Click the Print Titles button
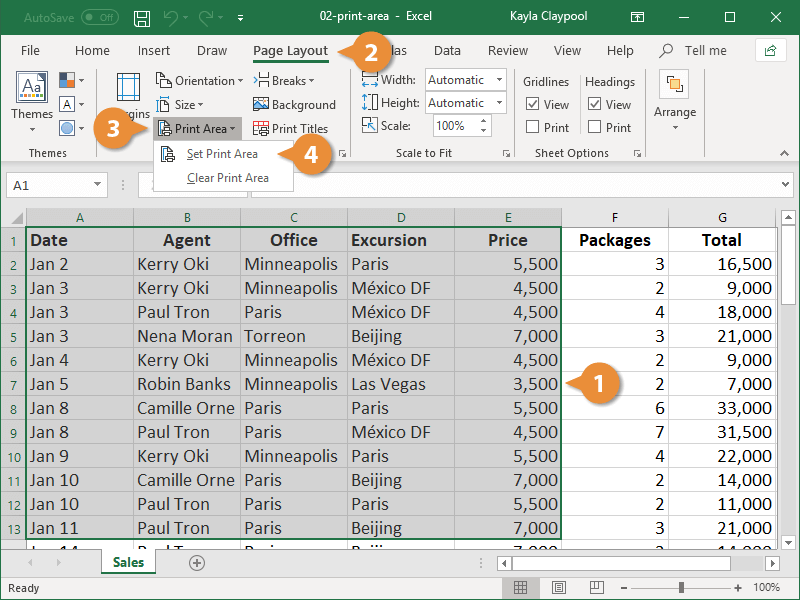 290,129
